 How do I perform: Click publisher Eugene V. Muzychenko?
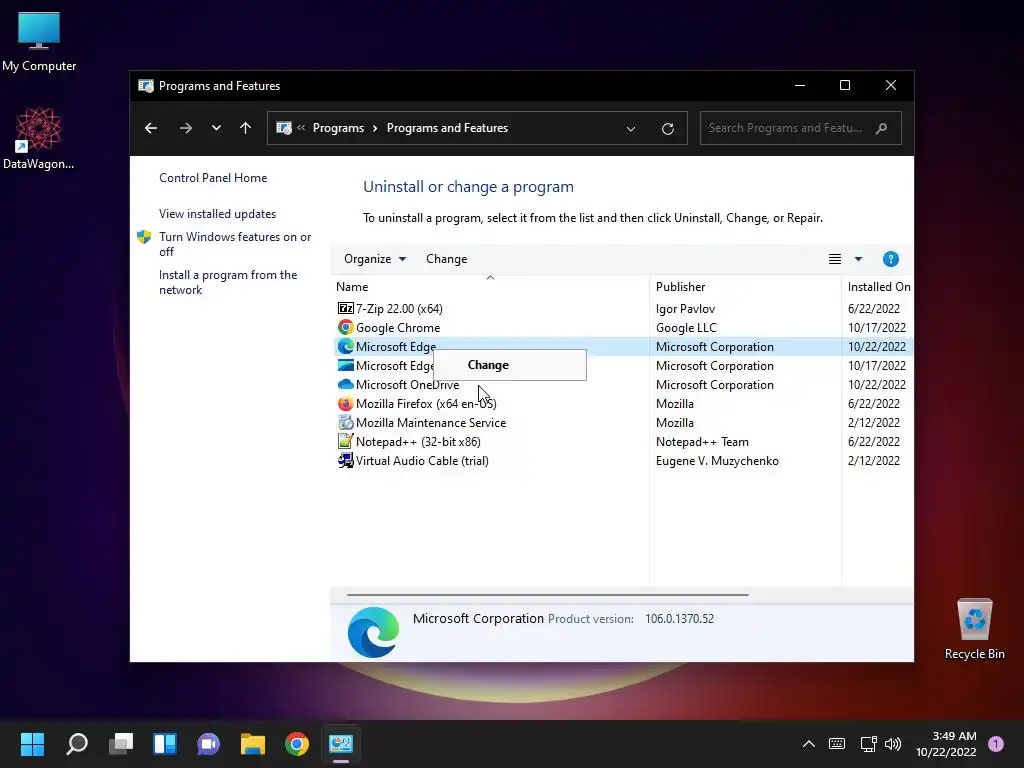[x=717, y=460]
